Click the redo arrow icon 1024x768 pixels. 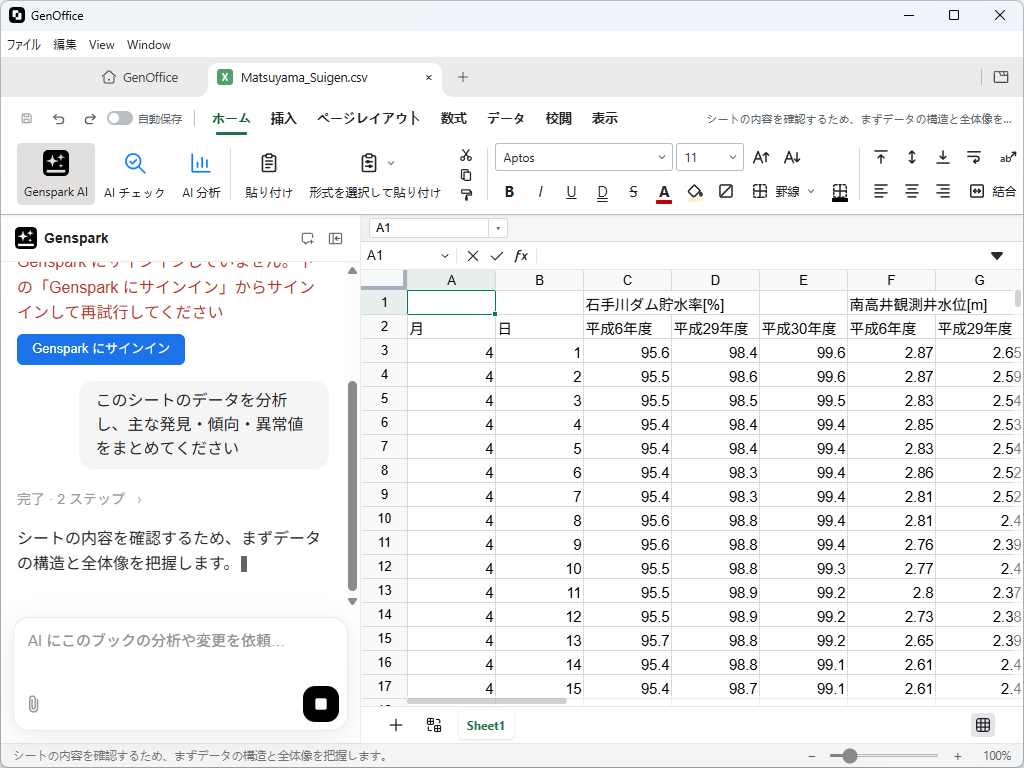(90, 119)
